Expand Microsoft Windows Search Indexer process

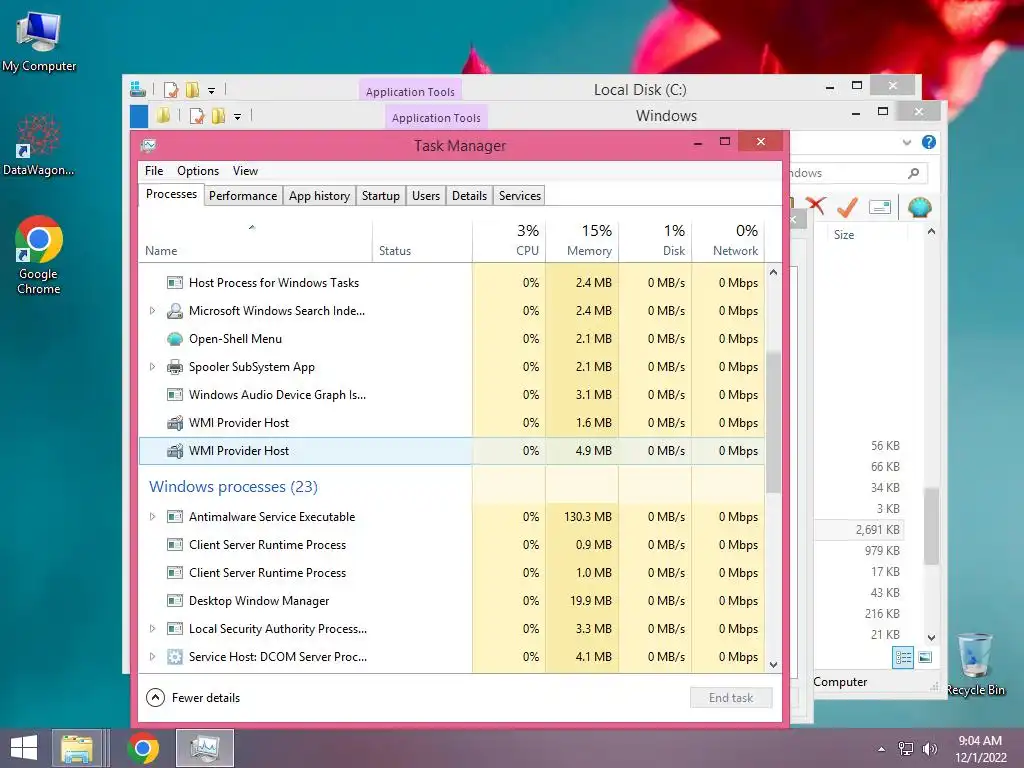[x=152, y=311]
